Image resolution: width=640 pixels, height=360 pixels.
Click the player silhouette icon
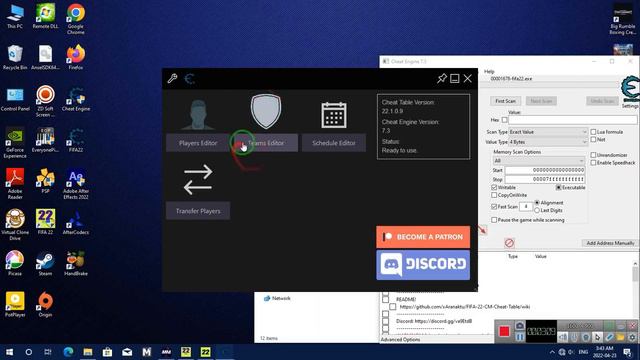pos(198,114)
